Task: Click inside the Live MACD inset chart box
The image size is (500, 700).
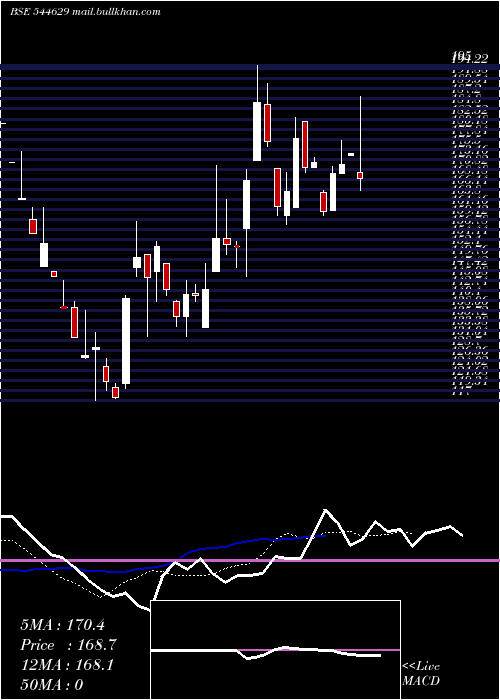Action: [275, 650]
